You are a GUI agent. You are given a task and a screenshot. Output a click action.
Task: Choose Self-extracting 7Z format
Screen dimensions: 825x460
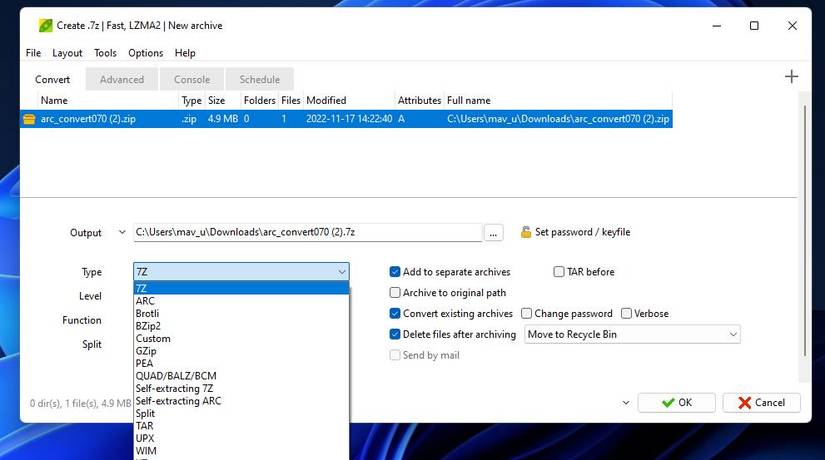174,388
